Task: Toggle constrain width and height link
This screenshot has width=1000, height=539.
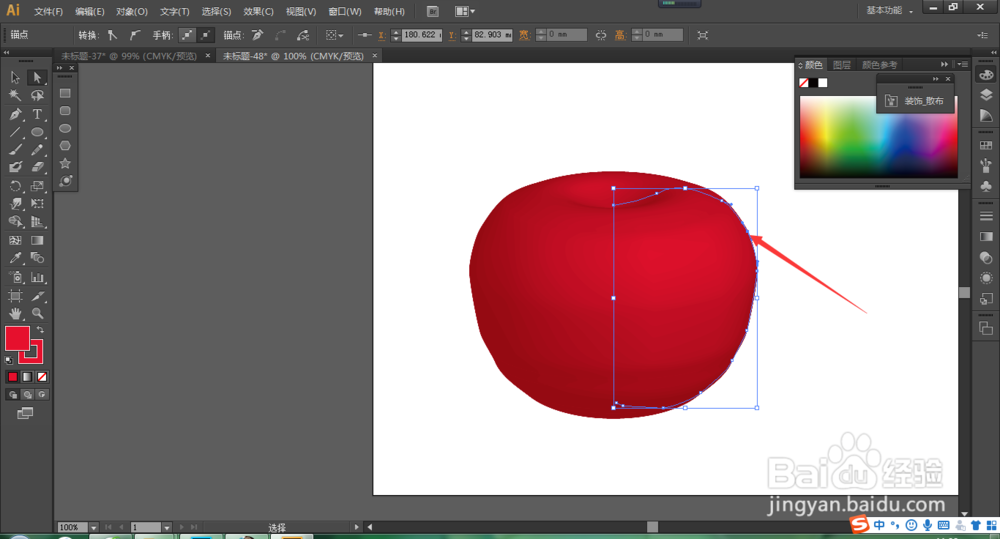Action: pos(601,35)
